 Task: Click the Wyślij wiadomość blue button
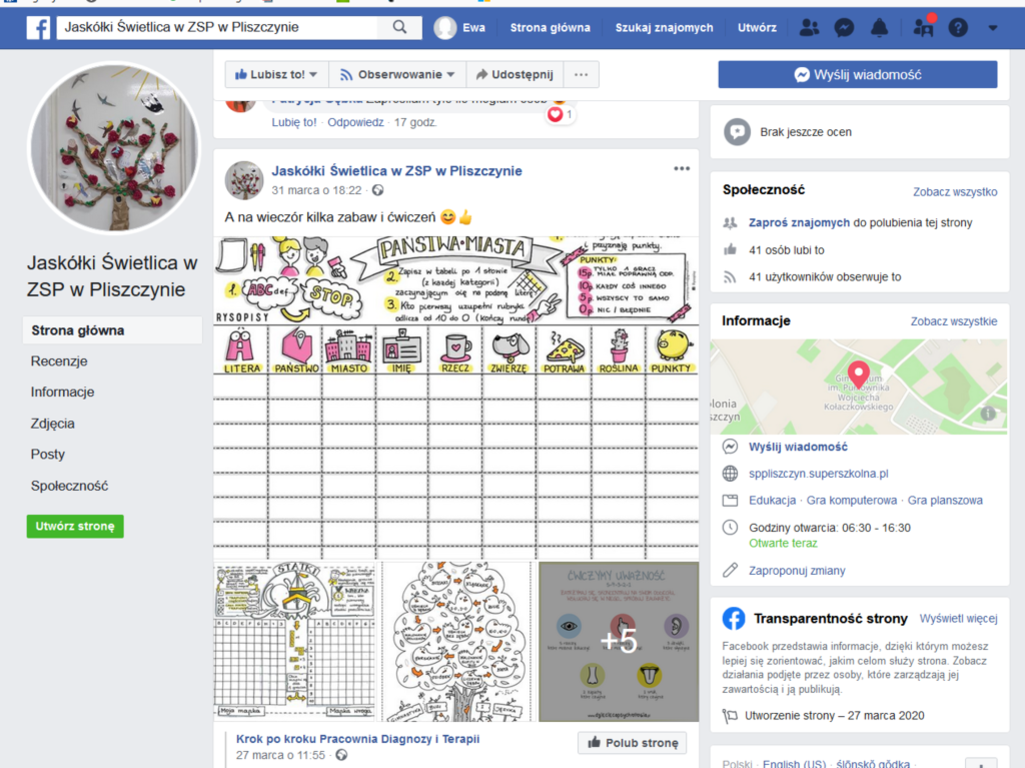click(858, 75)
